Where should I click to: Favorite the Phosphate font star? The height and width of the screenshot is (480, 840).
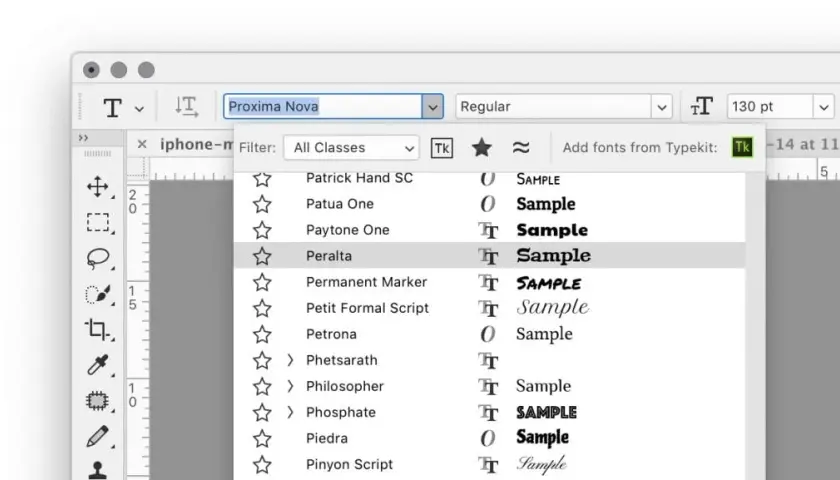[262, 412]
